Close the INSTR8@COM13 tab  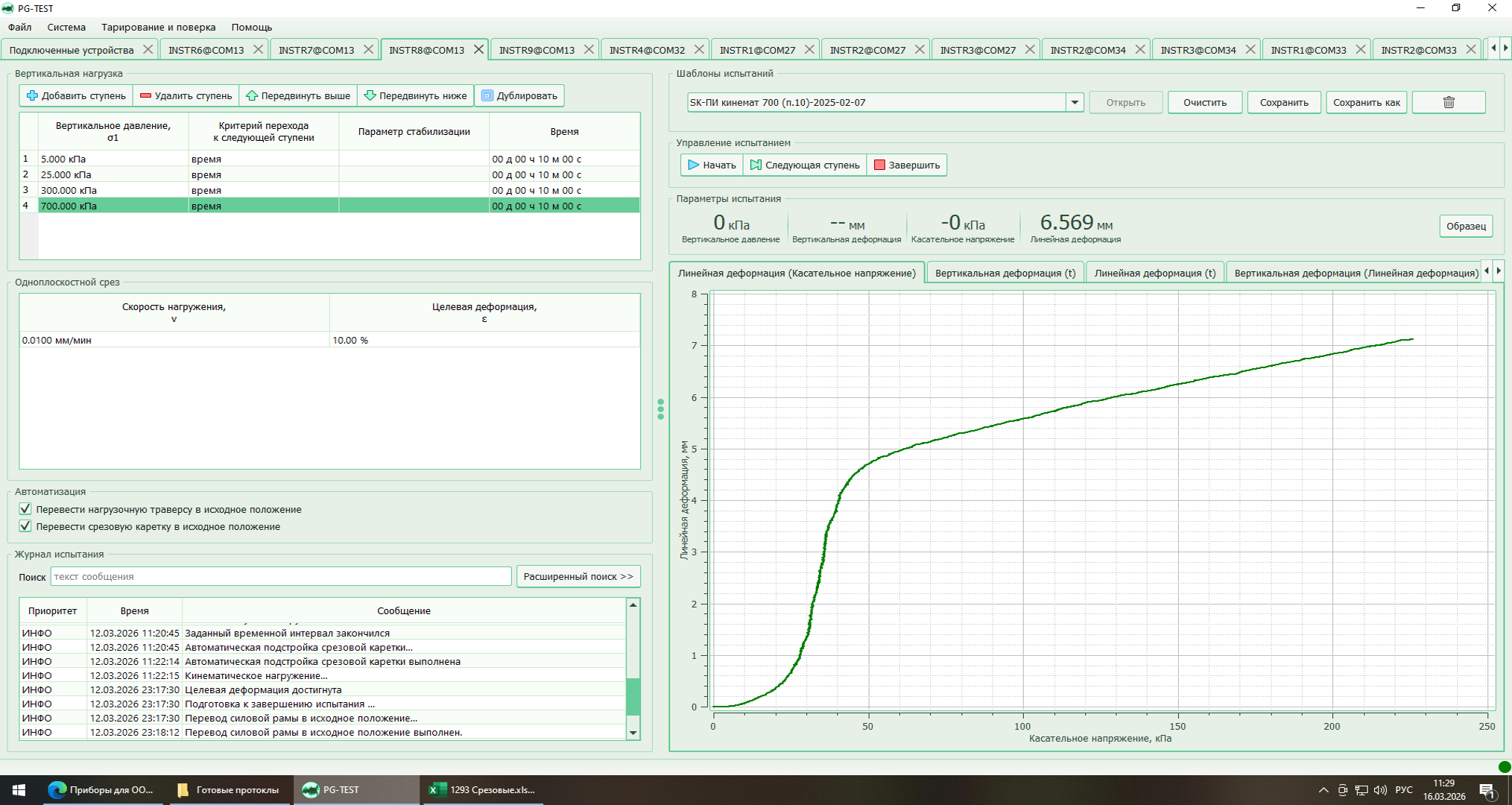478,50
